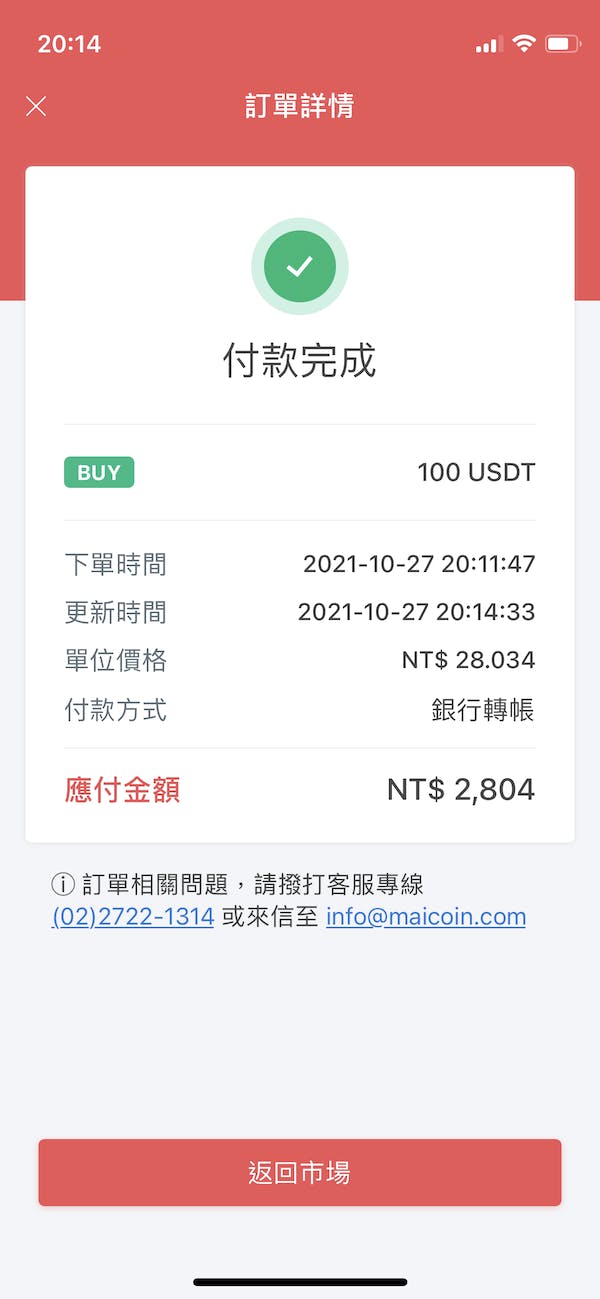Call customer service at (02)2722-1314
The width and height of the screenshot is (600, 1299).
(x=133, y=917)
